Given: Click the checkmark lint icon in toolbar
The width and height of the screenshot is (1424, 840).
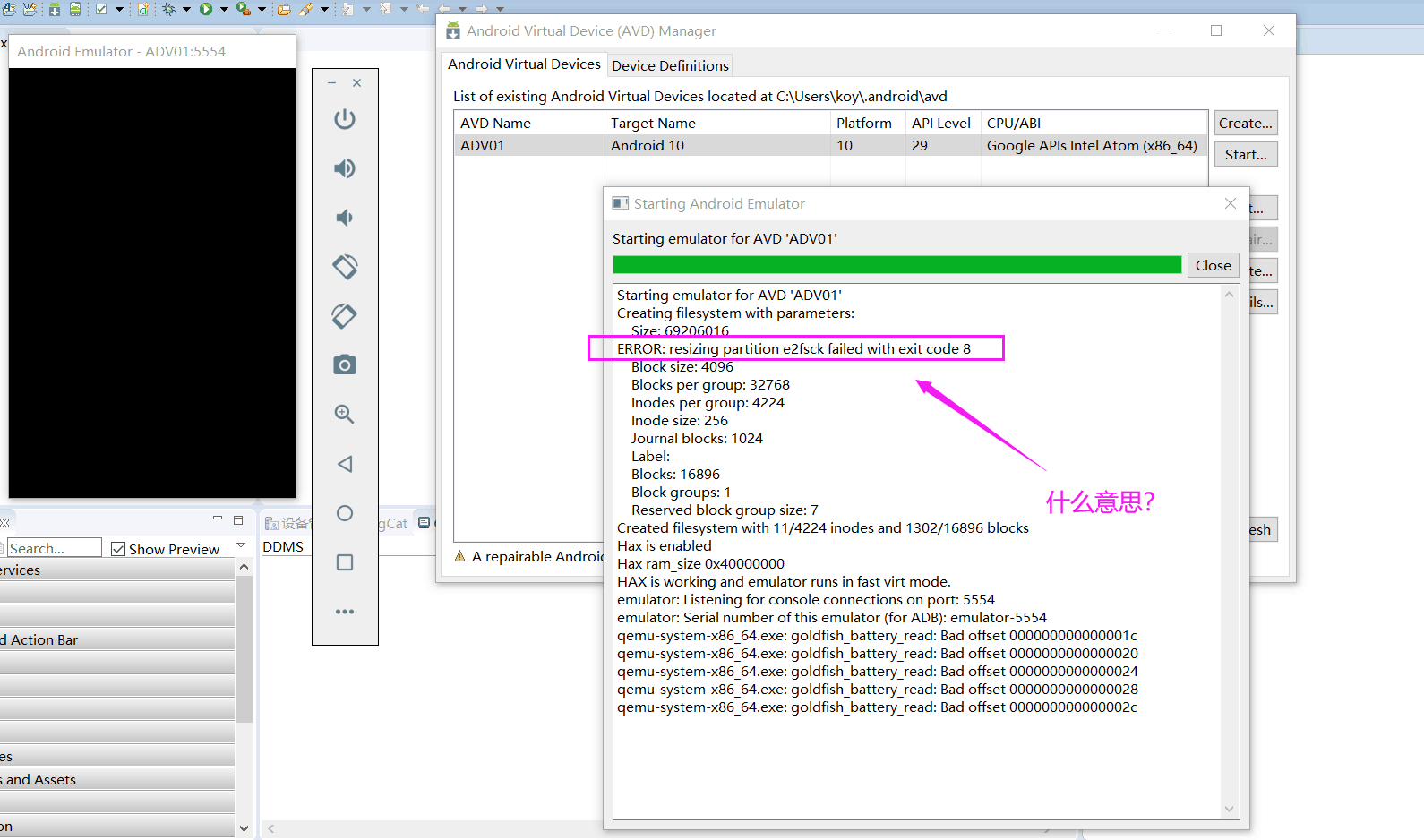Looking at the screenshot, I should 101,9.
